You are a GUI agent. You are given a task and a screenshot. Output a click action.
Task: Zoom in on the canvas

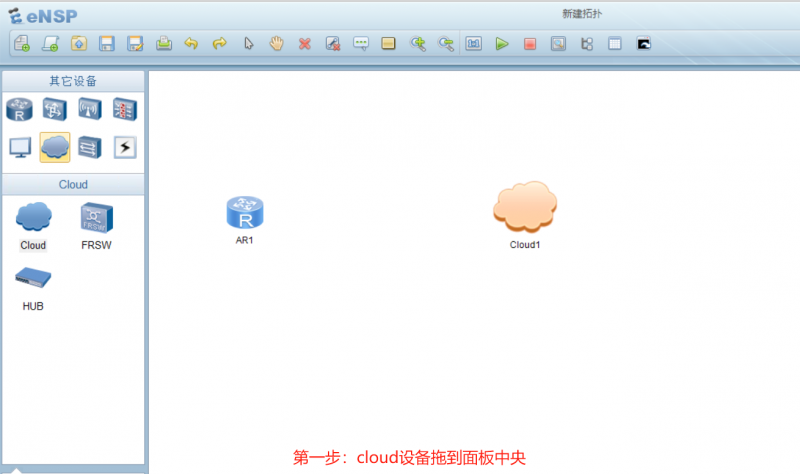[418, 44]
